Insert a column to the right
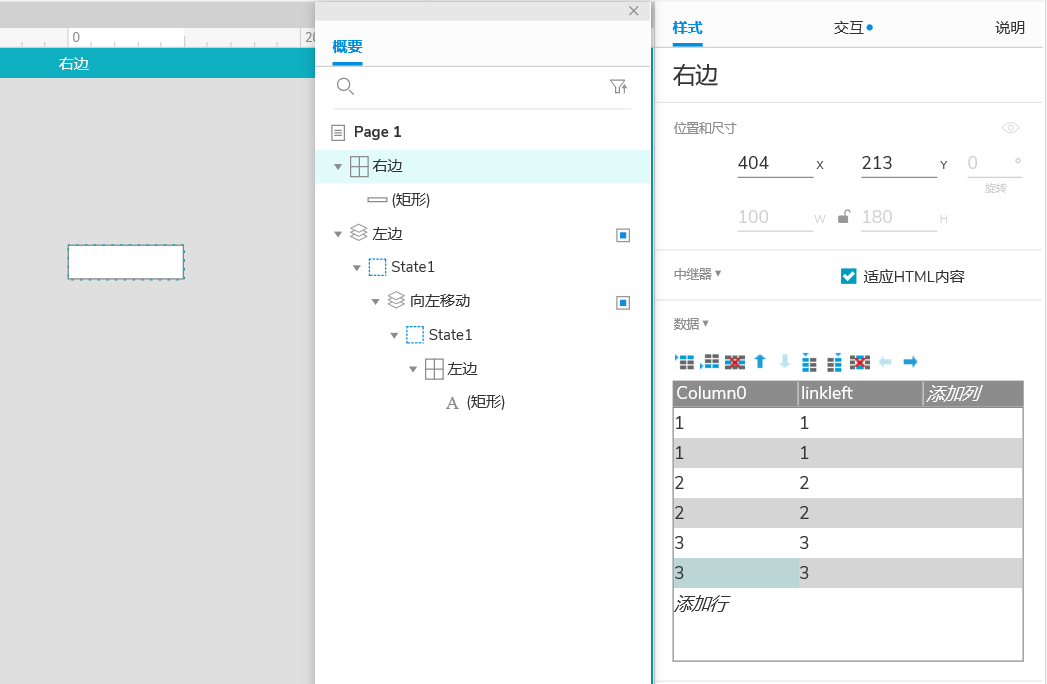This screenshot has width=1047, height=684. tap(835, 362)
